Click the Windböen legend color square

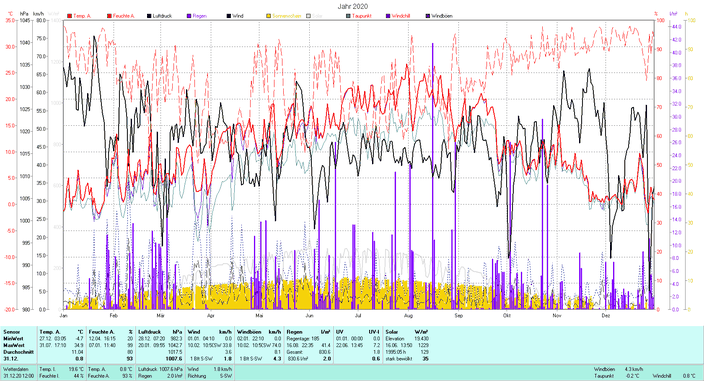(x=428, y=16)
